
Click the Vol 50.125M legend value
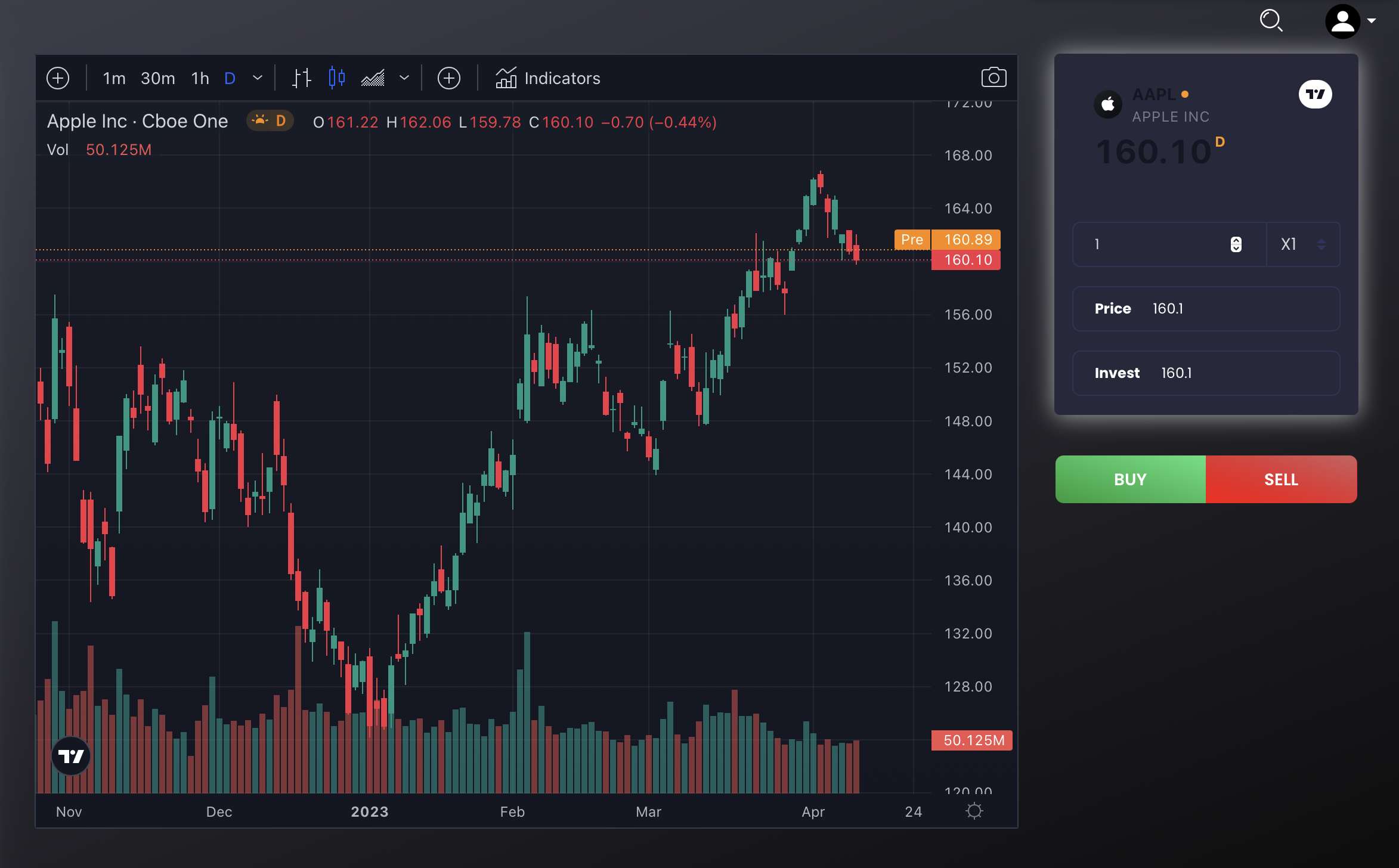point(119,150)
